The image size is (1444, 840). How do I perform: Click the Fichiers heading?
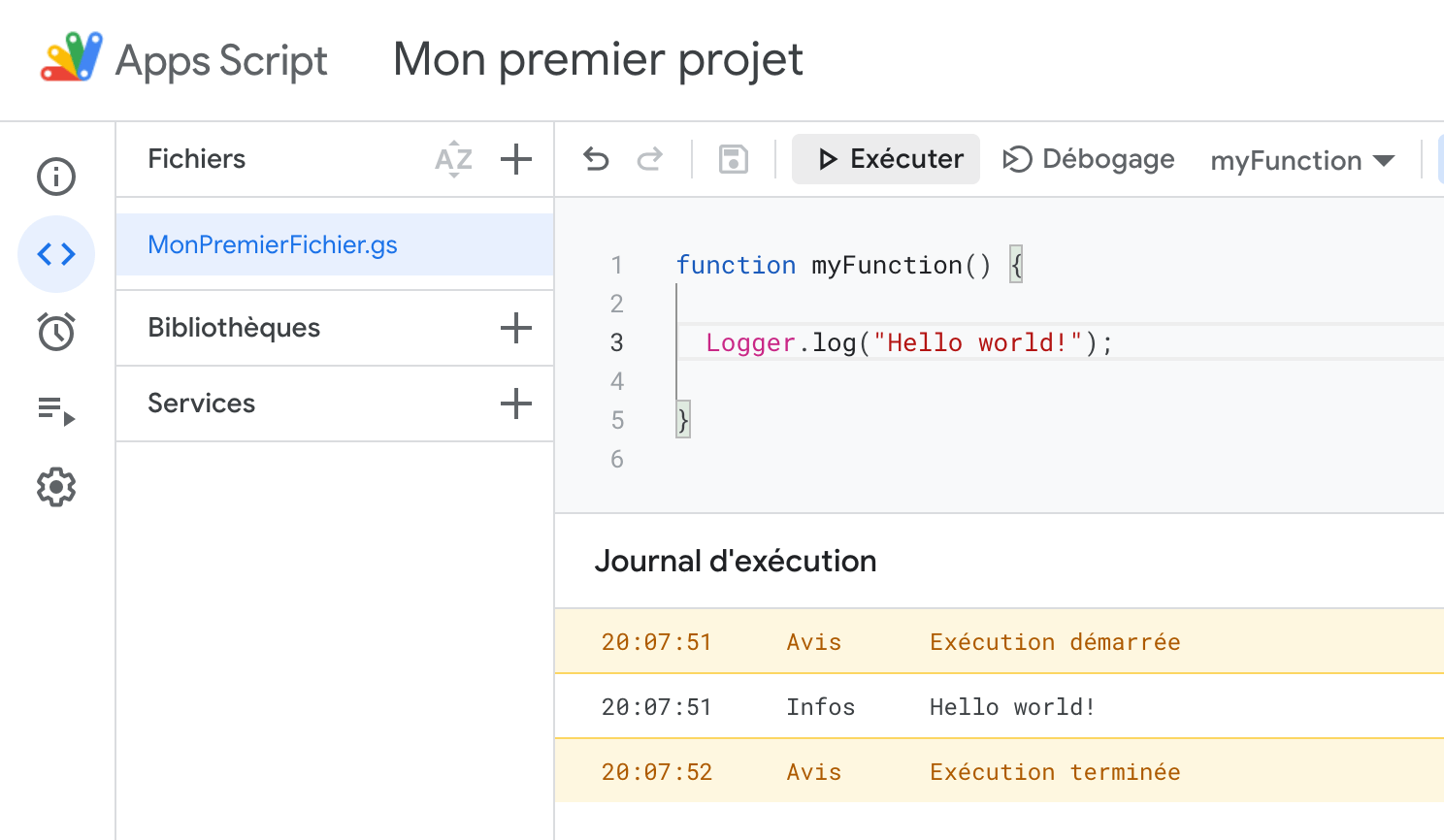click(x=197, y=159)
